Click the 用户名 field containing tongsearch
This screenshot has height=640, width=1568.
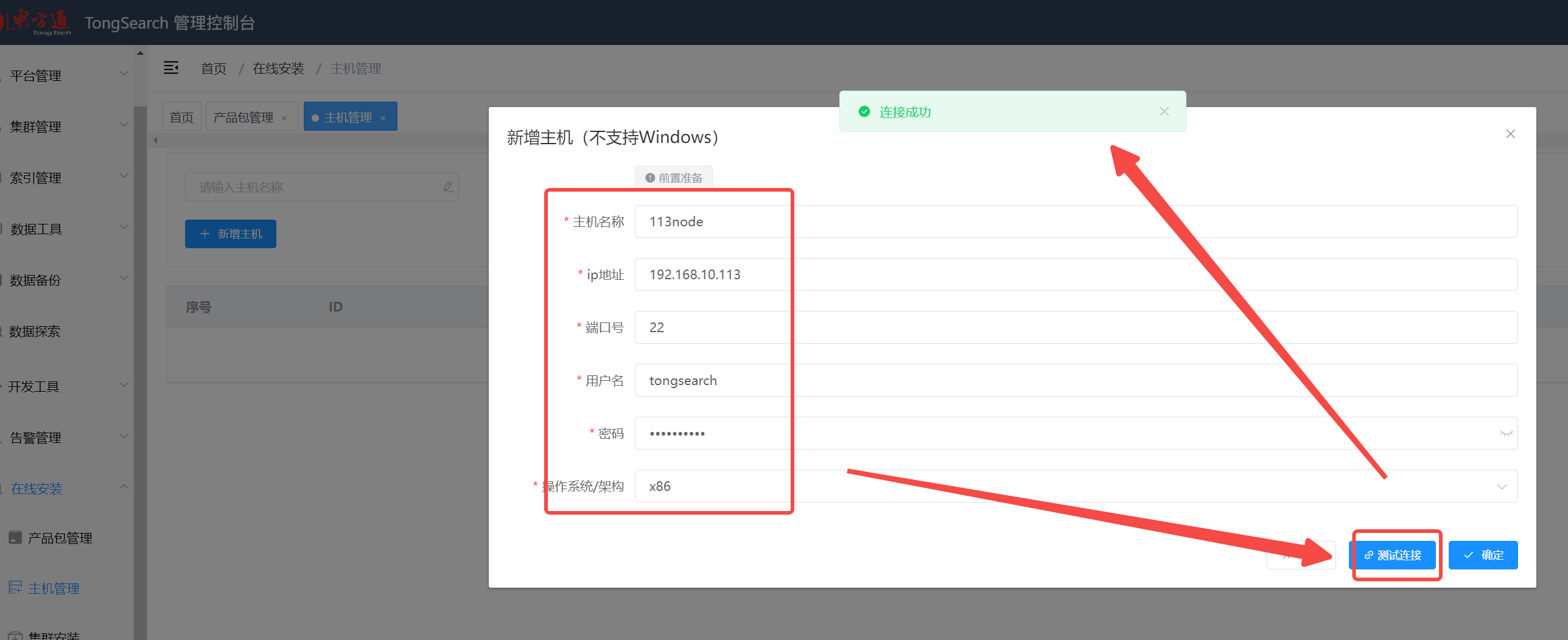point(1076,380)
